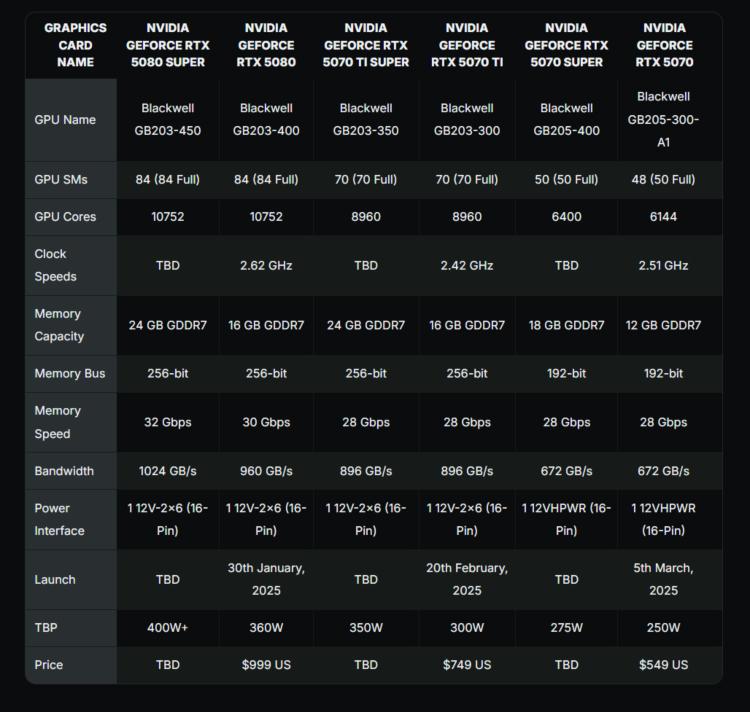Click the RTX 5080 SUPER column header
The height and width of the screenshot is (712, 750).
pyautogui.click(x=168, y=45)
